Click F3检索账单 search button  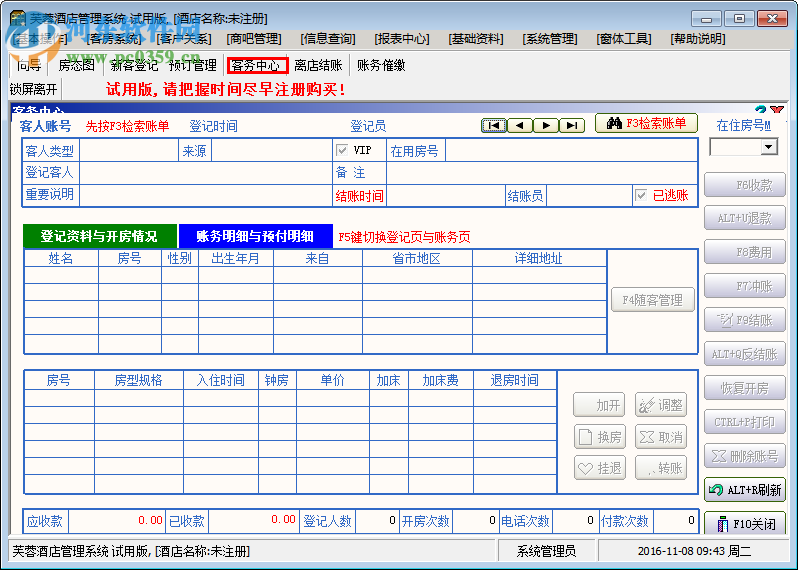tap(646, 124)
